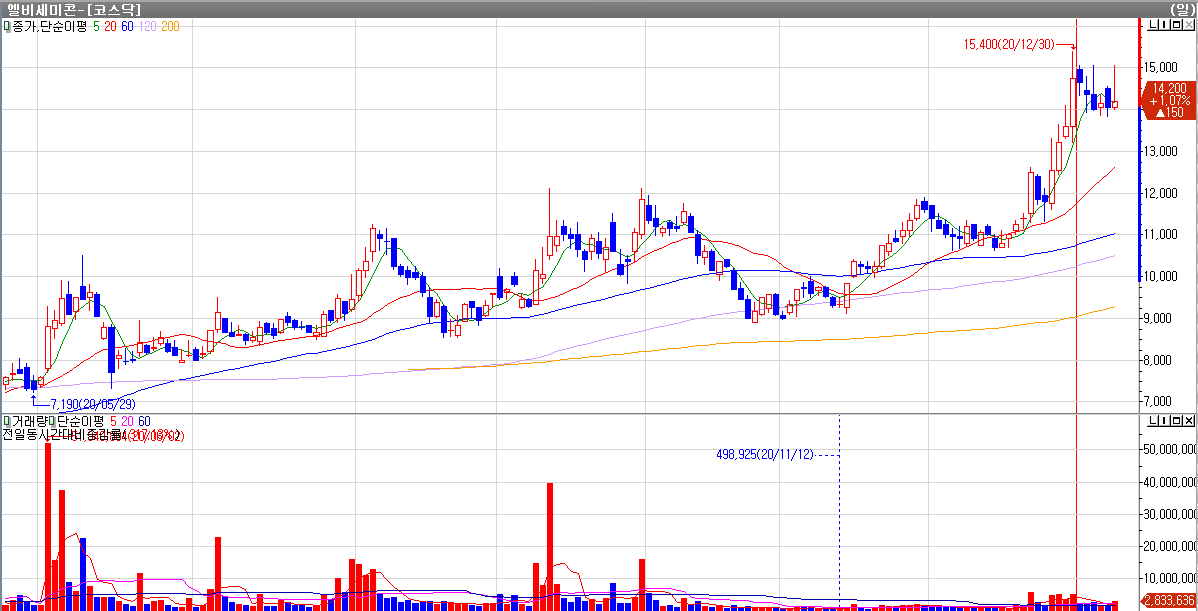This screenshot has width=1198, height=611.
Task: Click the 498,925(20/11/12) volume annotation
Action: (765, 454)
